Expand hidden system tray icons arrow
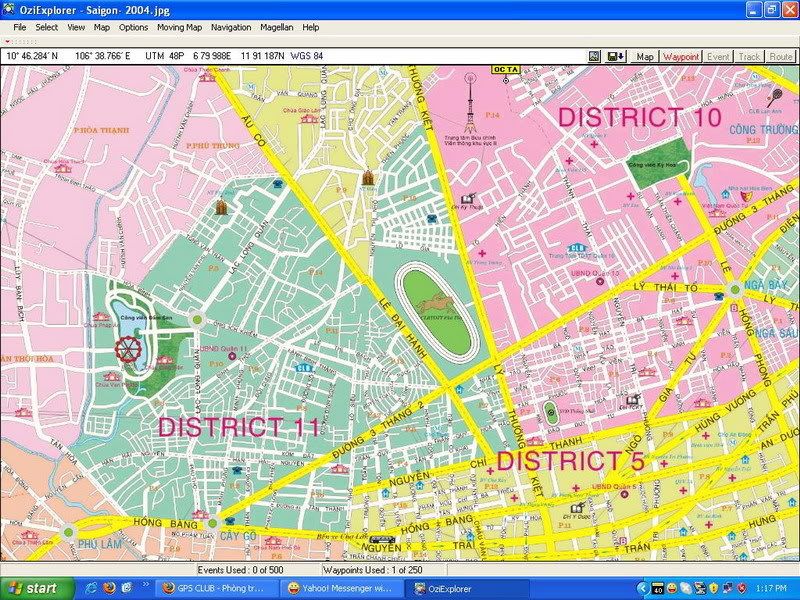The image size is (800, 600). (643, 589)
